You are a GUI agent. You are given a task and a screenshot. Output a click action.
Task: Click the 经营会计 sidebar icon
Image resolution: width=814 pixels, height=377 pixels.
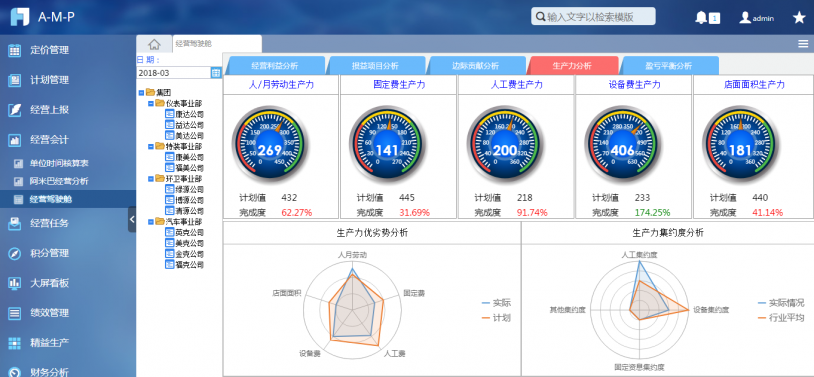[x=15, y=140]
